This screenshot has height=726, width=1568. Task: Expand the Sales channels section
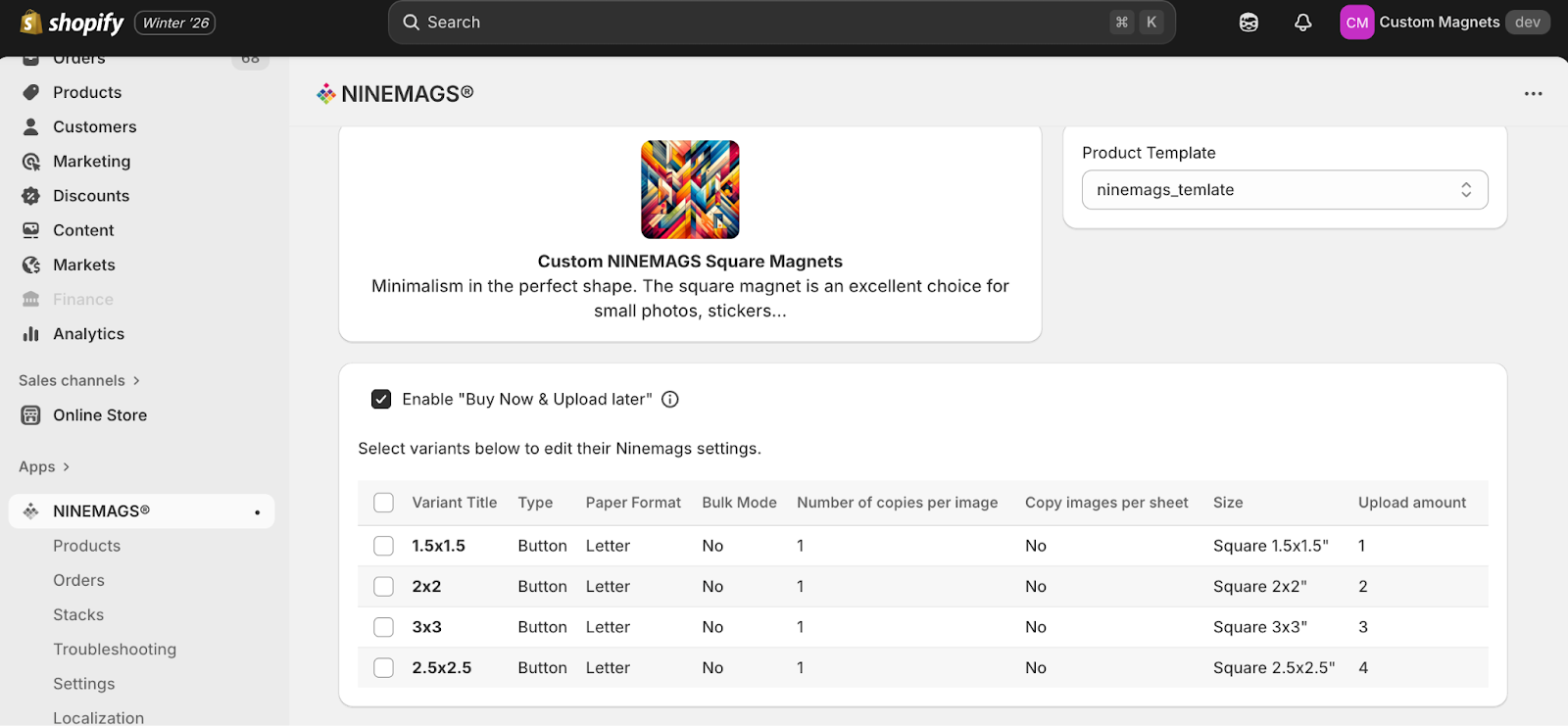pyautogui.click(x=79, y=380)
